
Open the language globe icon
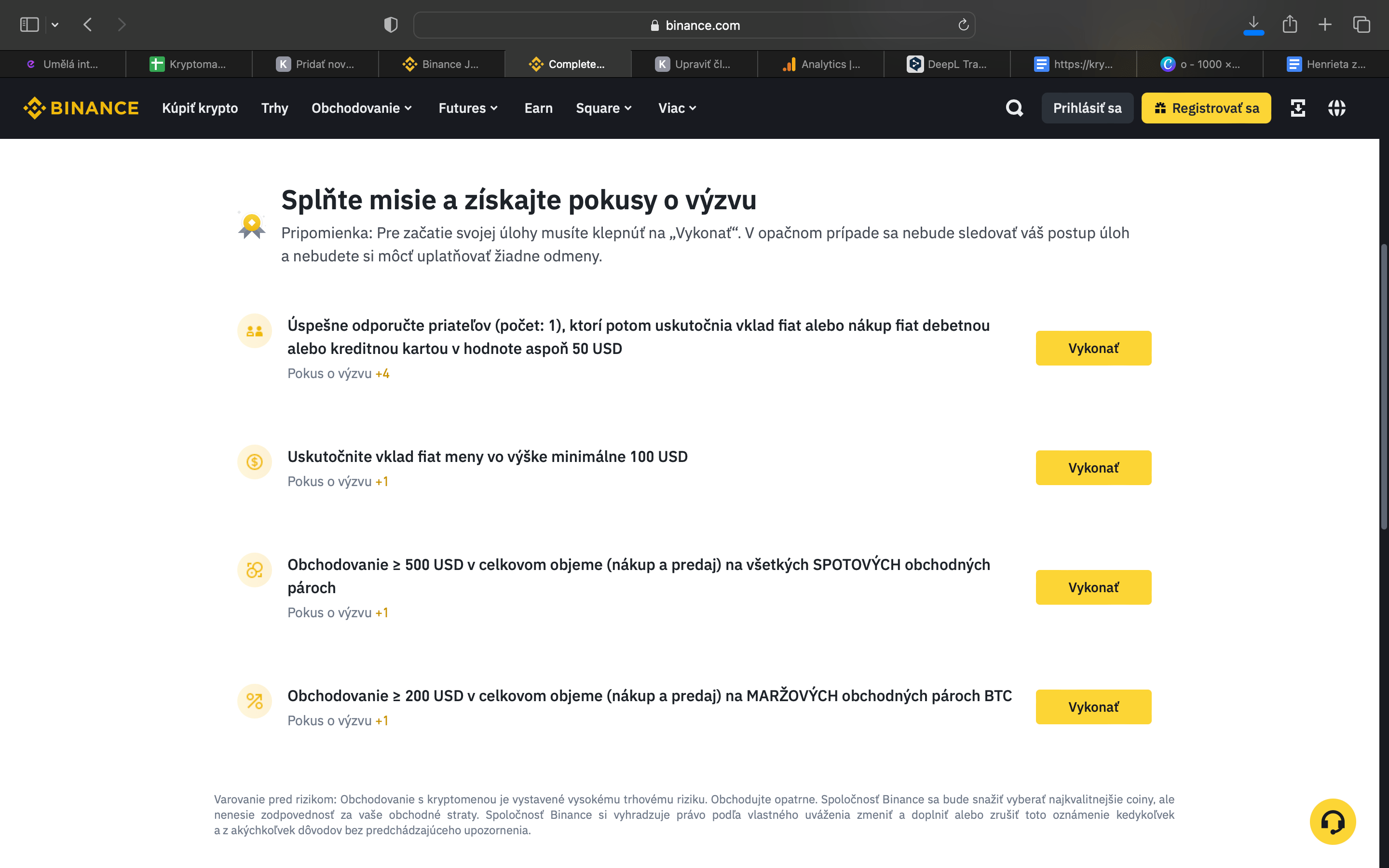click(1336, 108)
